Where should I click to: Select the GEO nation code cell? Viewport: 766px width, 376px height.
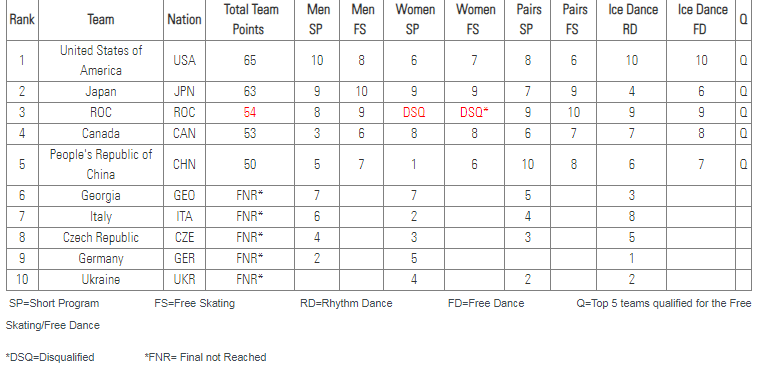184,196
